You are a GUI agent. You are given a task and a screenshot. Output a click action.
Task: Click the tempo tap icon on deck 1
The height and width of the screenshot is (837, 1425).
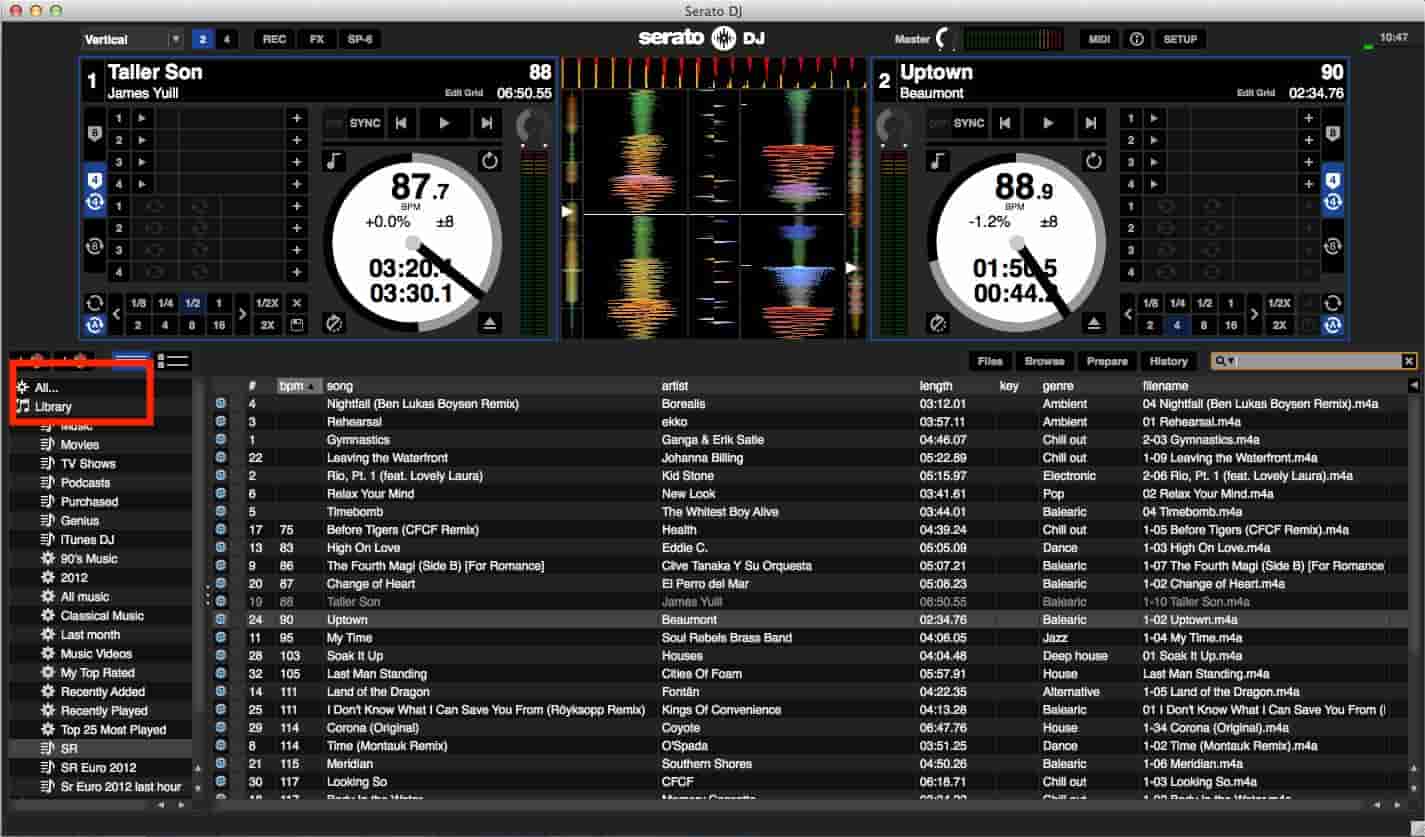[334, 323]
